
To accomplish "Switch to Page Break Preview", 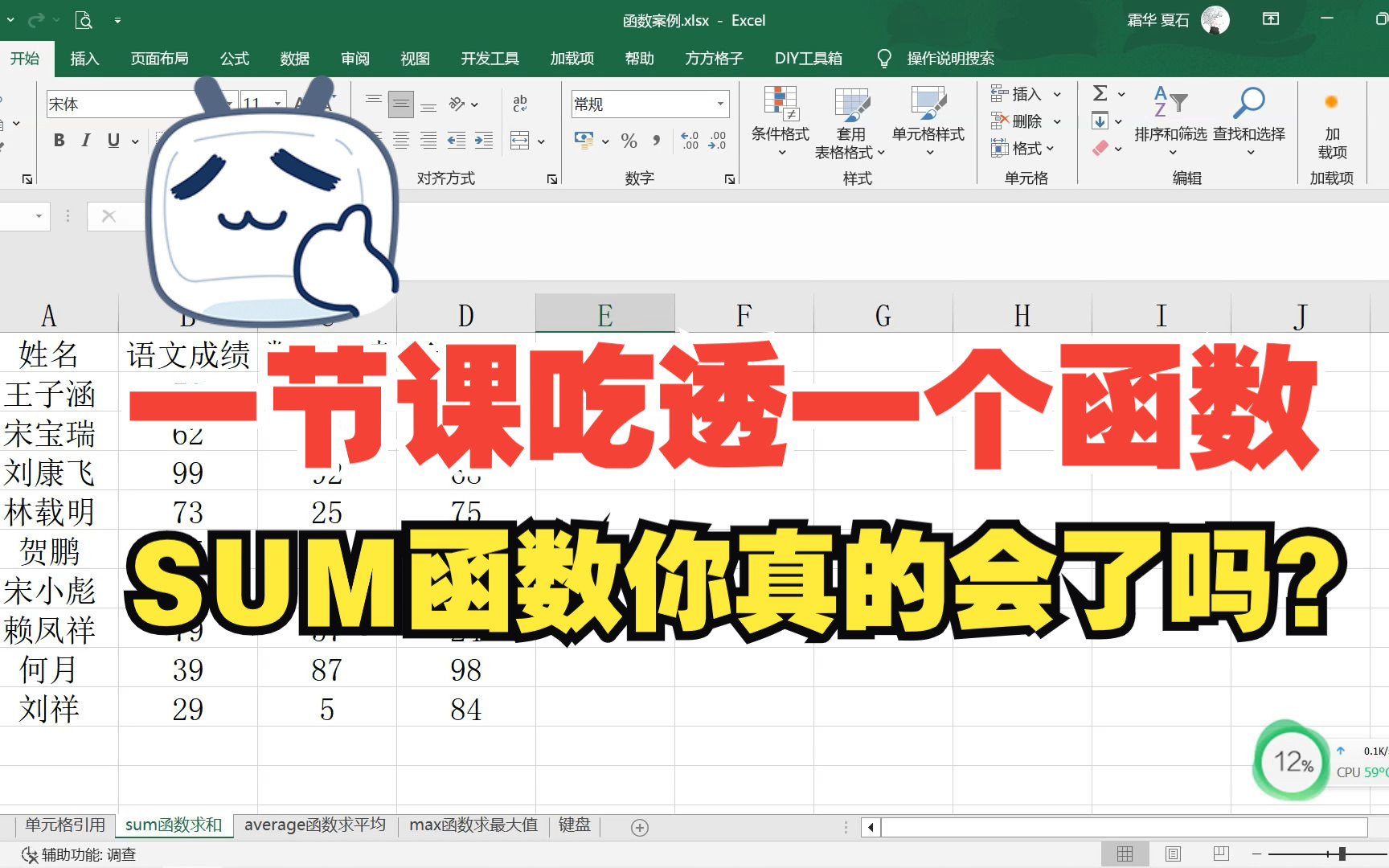I will (x=1221, y=854).
